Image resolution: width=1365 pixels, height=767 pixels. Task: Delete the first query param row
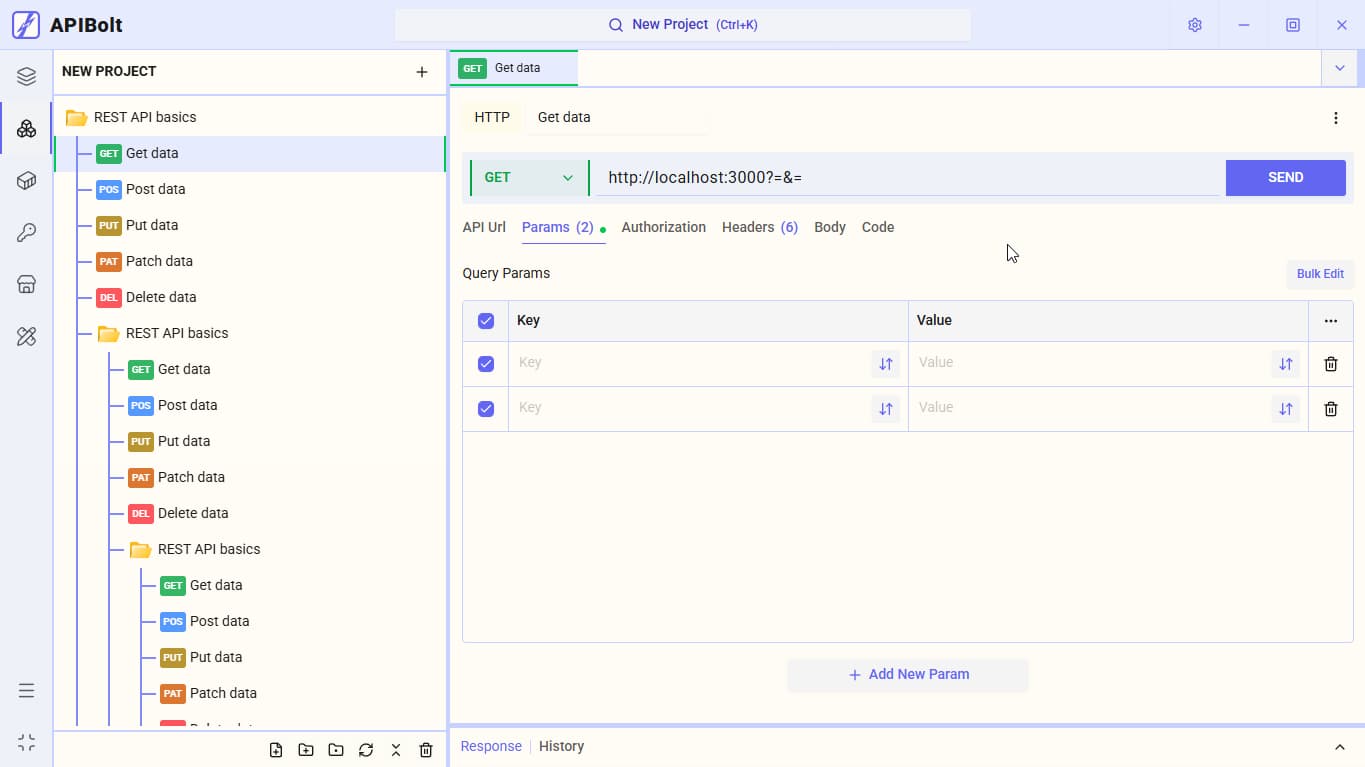(x=1331, y=364)
